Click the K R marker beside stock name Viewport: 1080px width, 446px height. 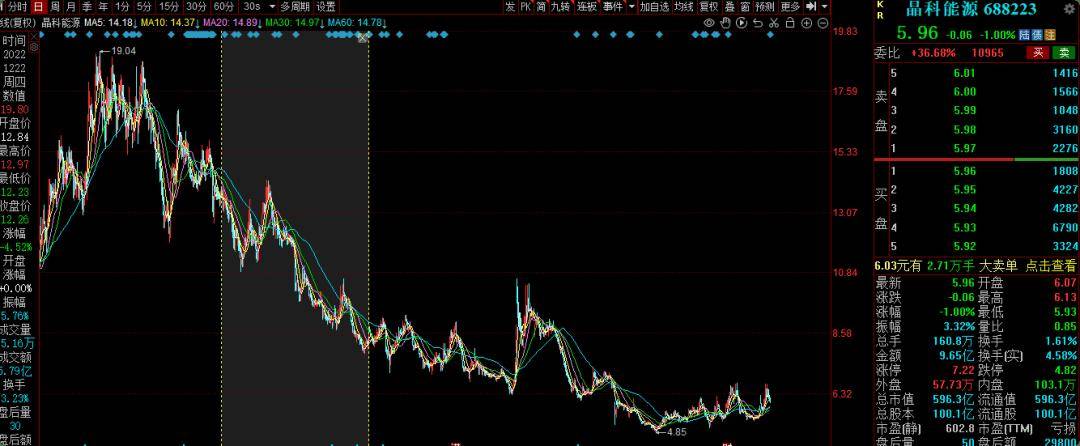tap(879, 8)
